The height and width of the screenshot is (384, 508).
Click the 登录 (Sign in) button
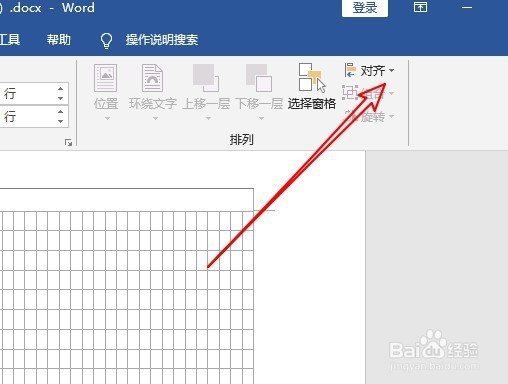pyautogui.click(x=365, y=7)
